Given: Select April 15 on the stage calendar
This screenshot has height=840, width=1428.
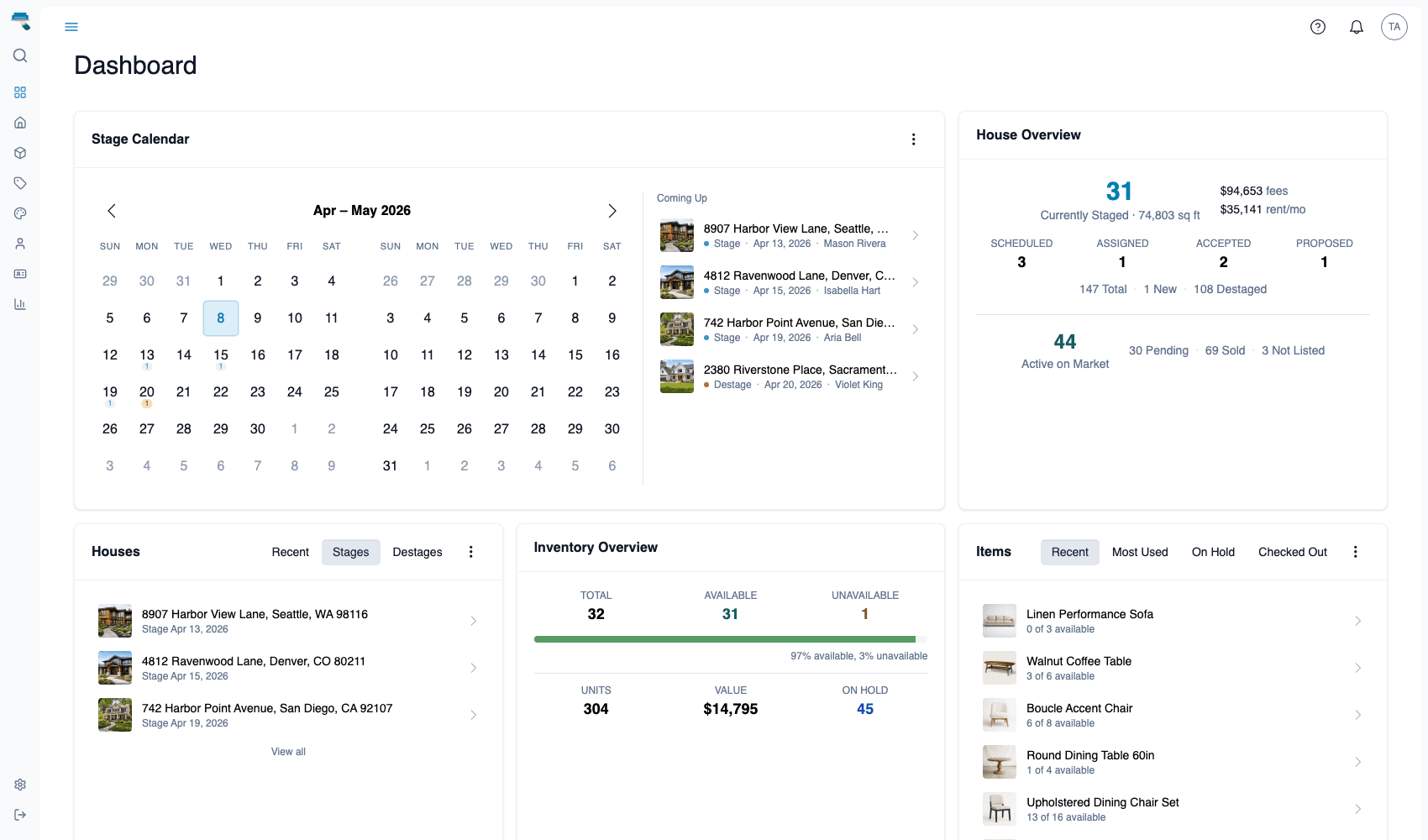Looking at the screenshot, I should click(x=220, y=354).
